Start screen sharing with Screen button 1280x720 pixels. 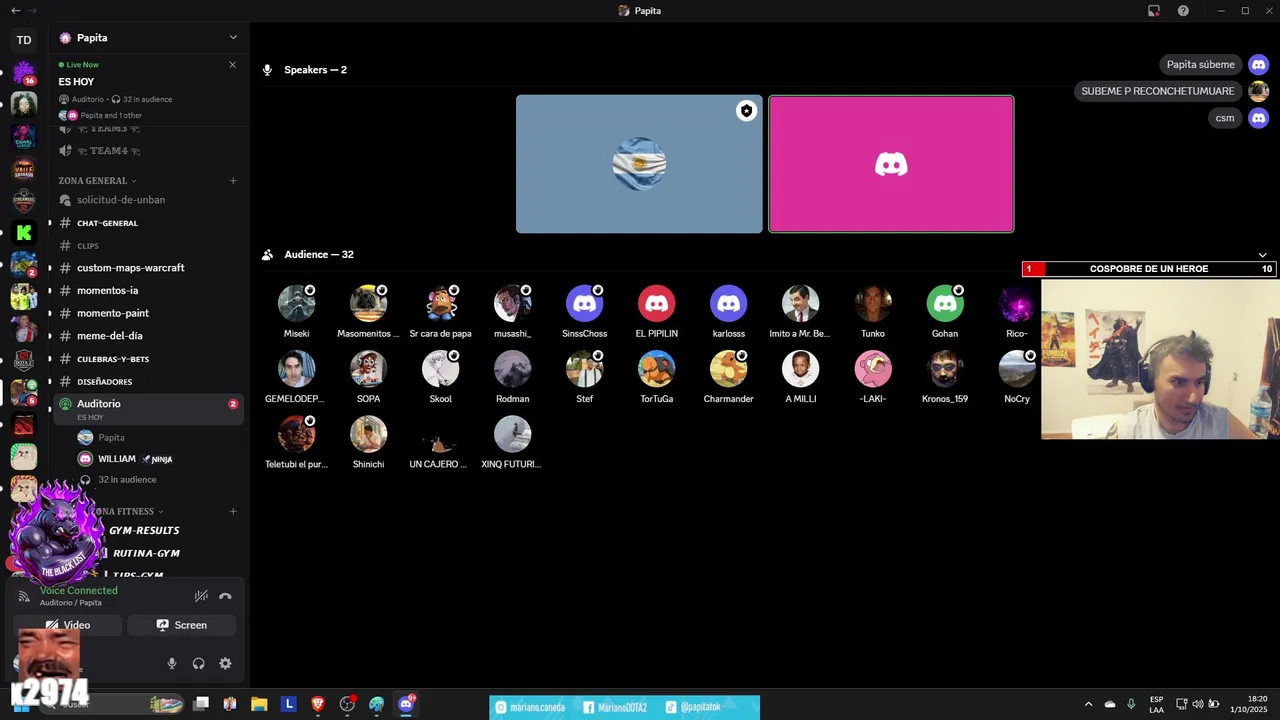pos(182,625)
